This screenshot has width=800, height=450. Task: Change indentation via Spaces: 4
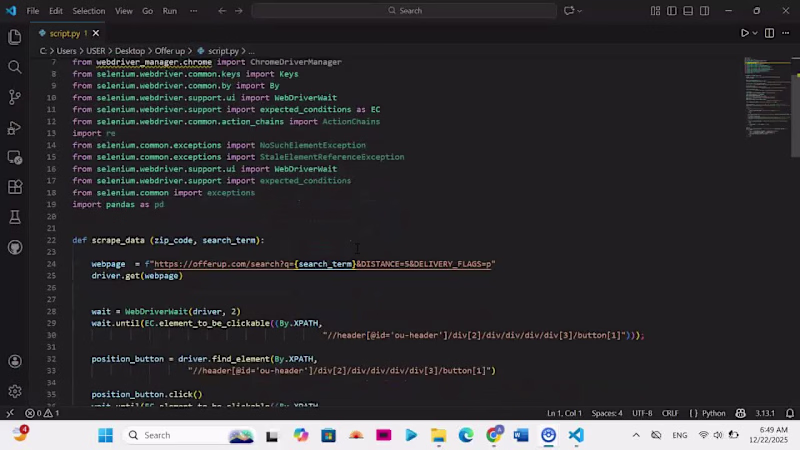(x=607, y=413)
